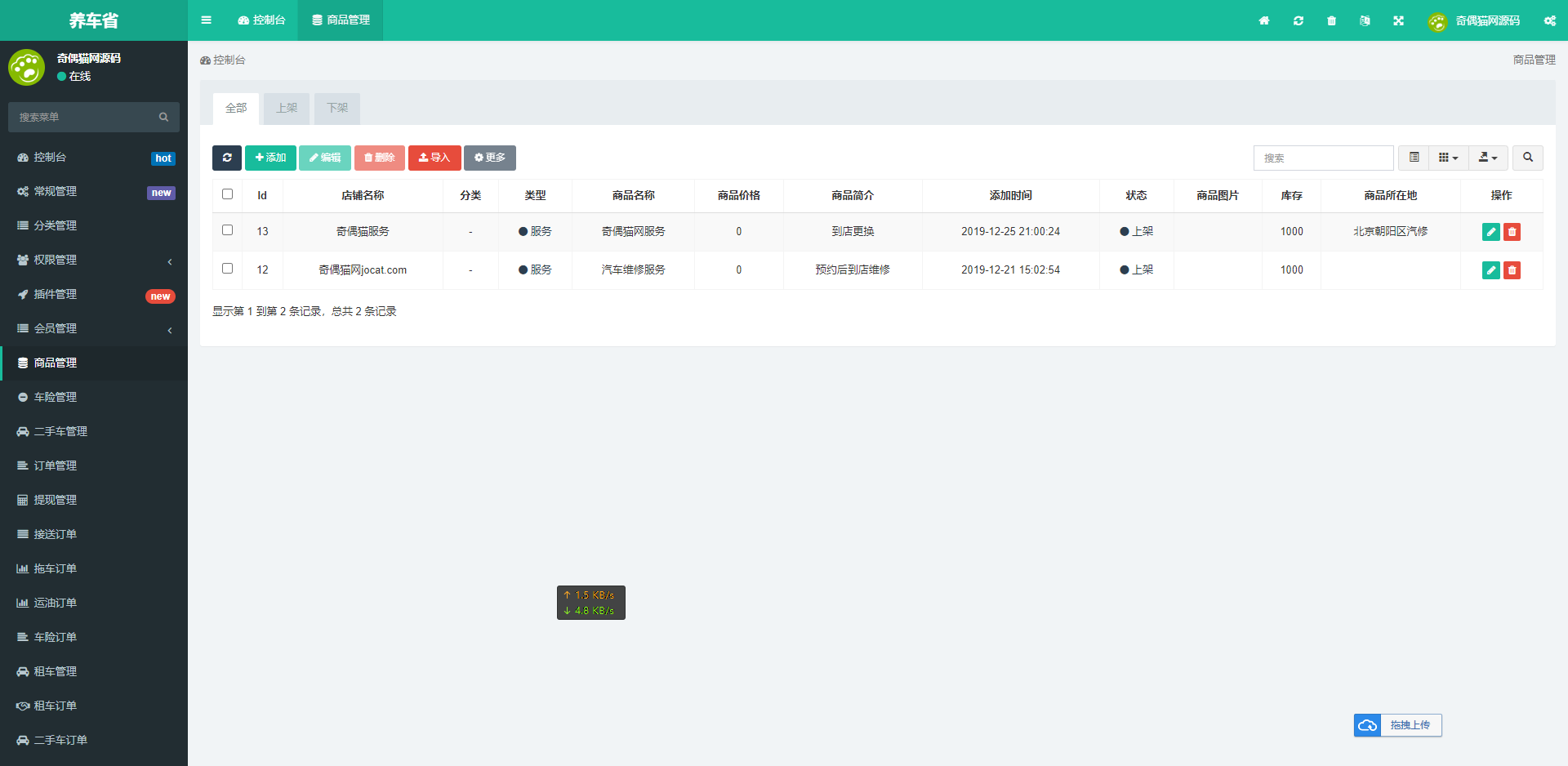The image size is (1568, 766).
Task: Click the sidebar menu search magnifier icon
Action: [x=163, y=117]
